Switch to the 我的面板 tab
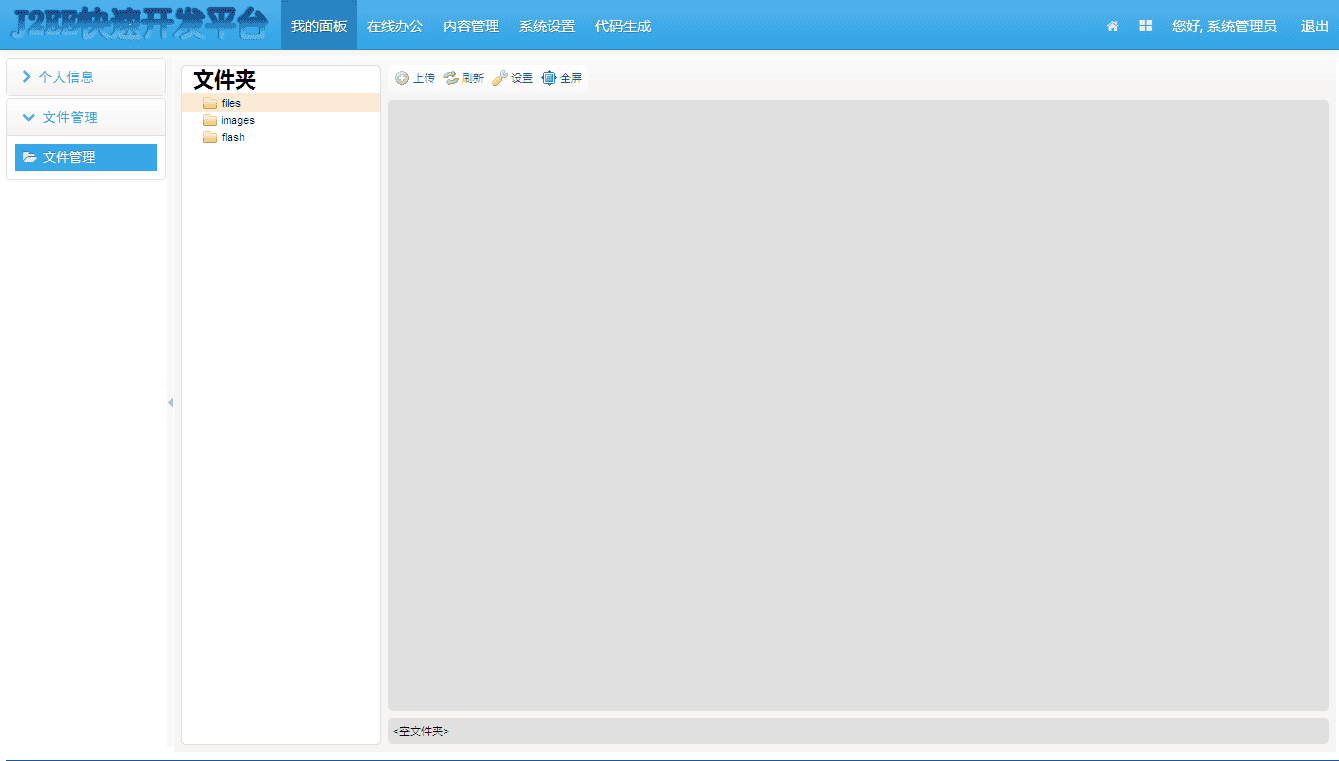Image resolution: width=1339 pixels, height=761 pixels. (319, 26)
